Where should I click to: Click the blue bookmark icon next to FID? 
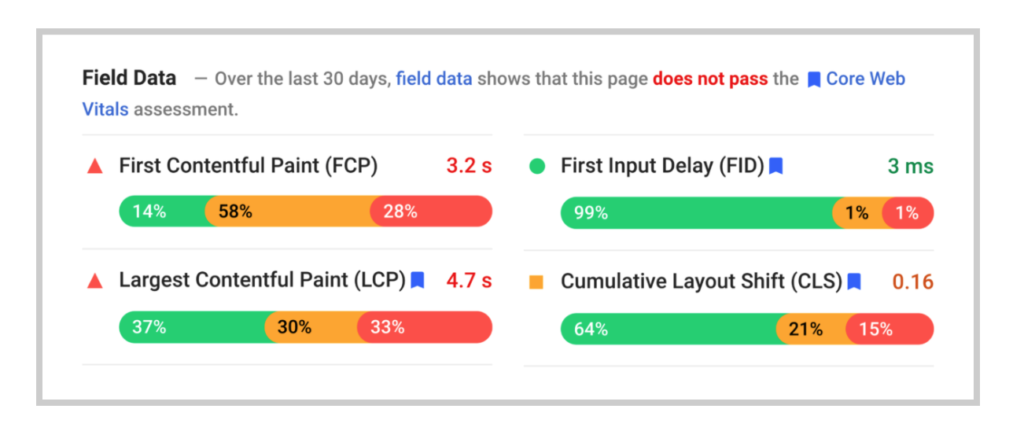pos(776,166)
